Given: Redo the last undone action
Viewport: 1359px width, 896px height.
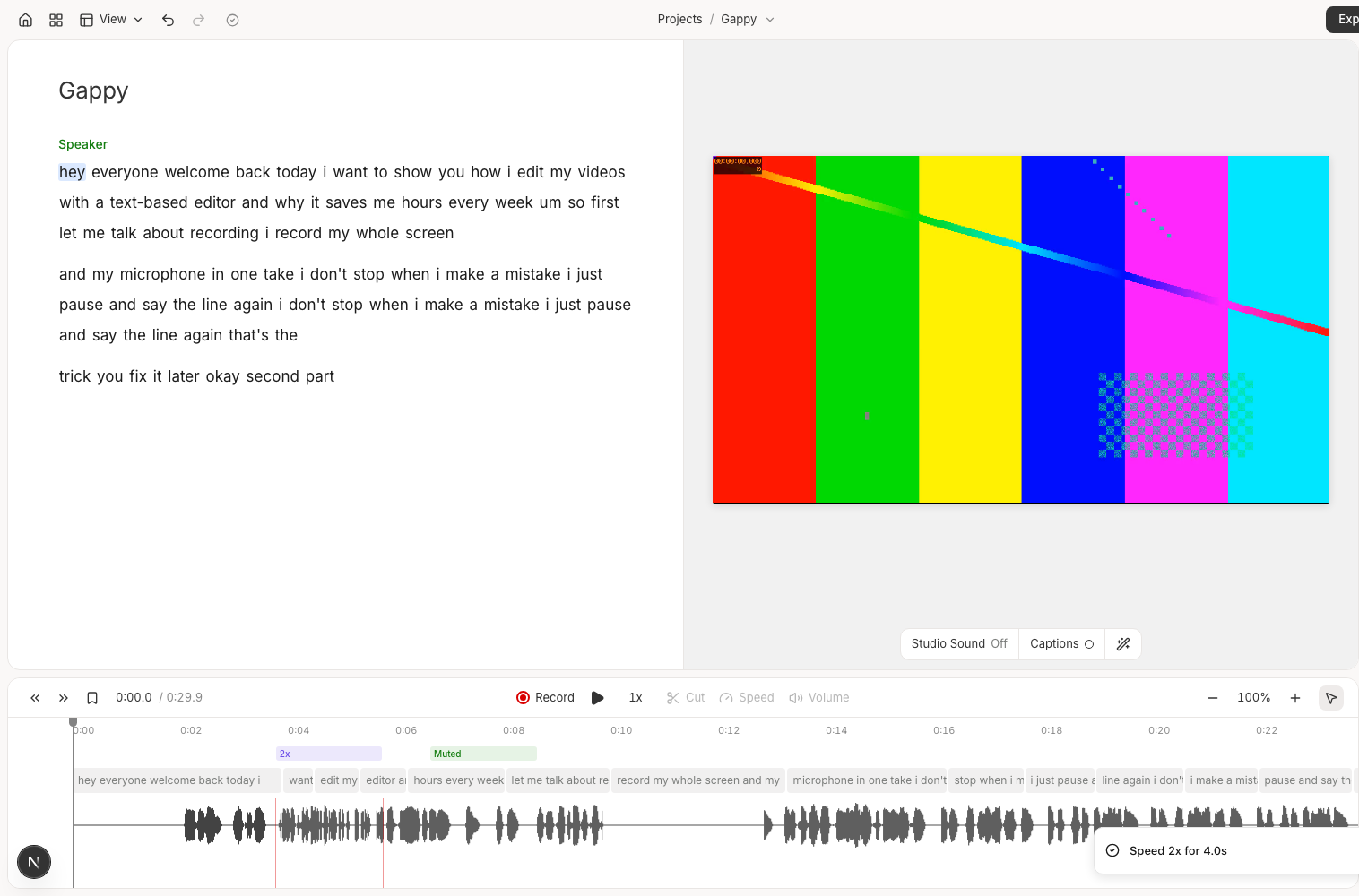Looking at the screenshot, I should 199,20.
